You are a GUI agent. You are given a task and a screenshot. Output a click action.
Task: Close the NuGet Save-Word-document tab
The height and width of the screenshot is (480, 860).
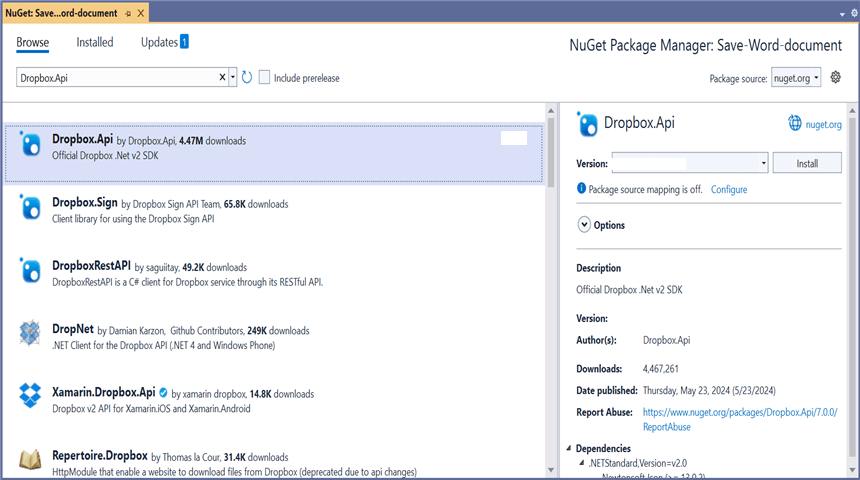point(141,14)
